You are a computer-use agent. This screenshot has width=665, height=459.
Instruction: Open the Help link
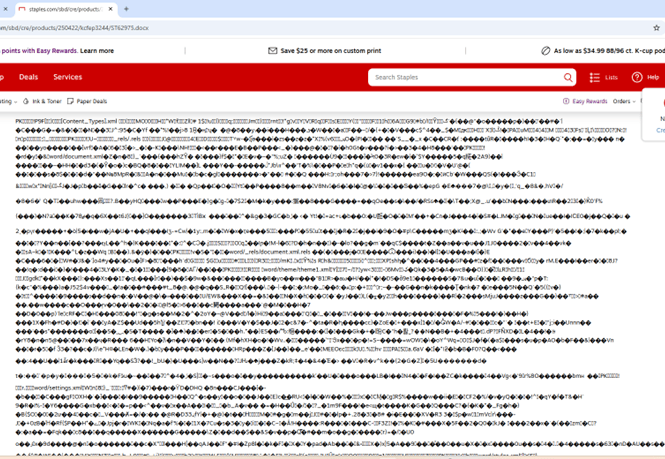653,77
